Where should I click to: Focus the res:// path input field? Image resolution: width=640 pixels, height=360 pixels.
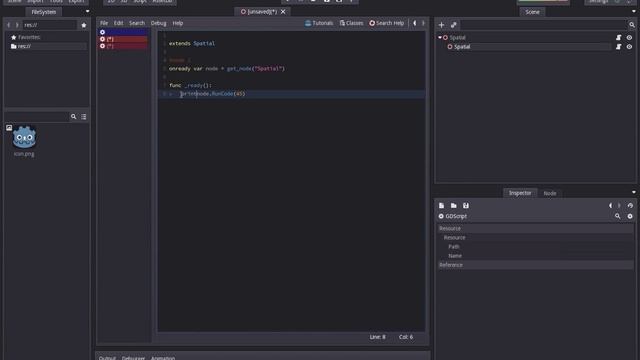[49, 25]
